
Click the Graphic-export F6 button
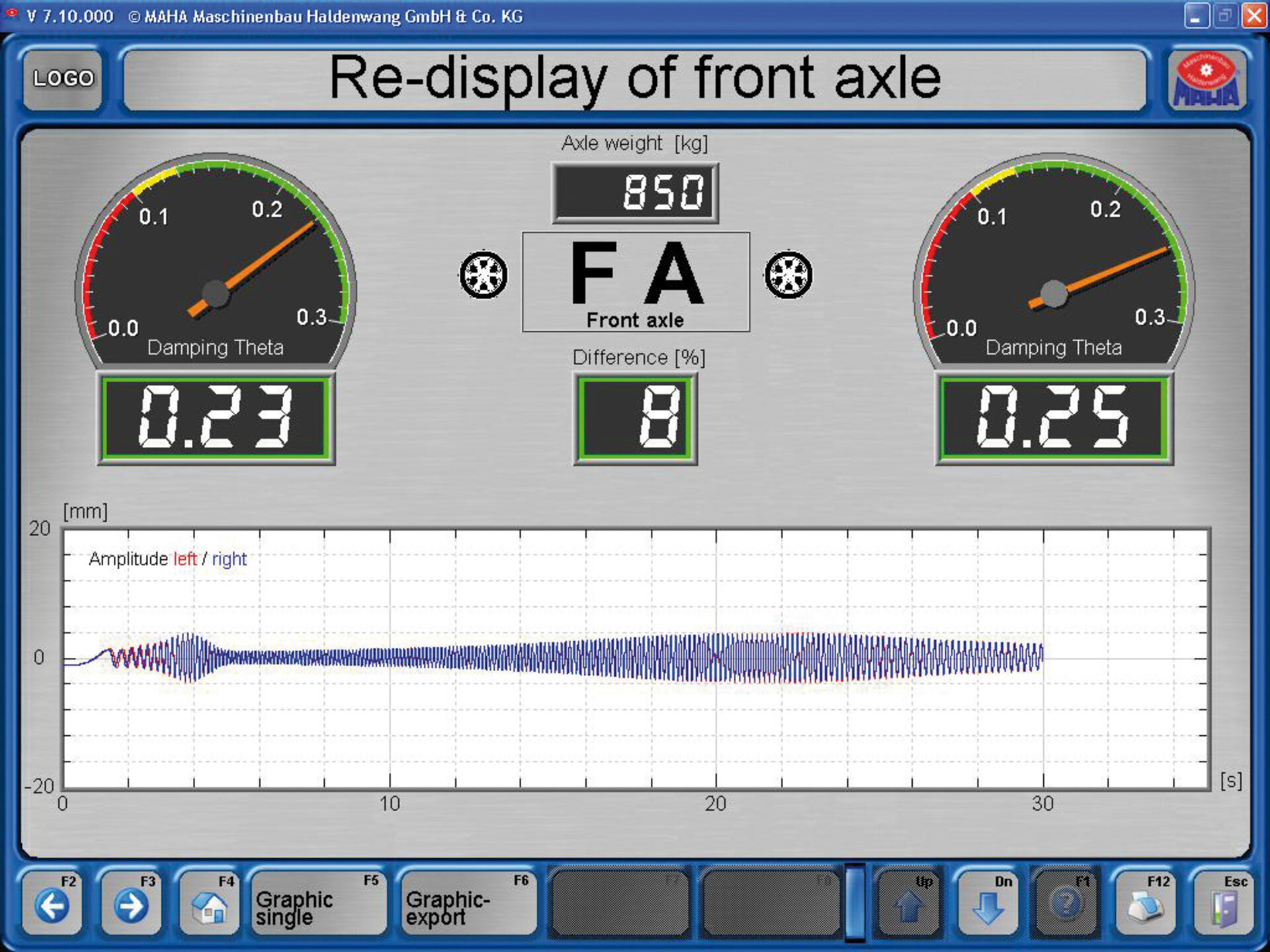point(468,904)
